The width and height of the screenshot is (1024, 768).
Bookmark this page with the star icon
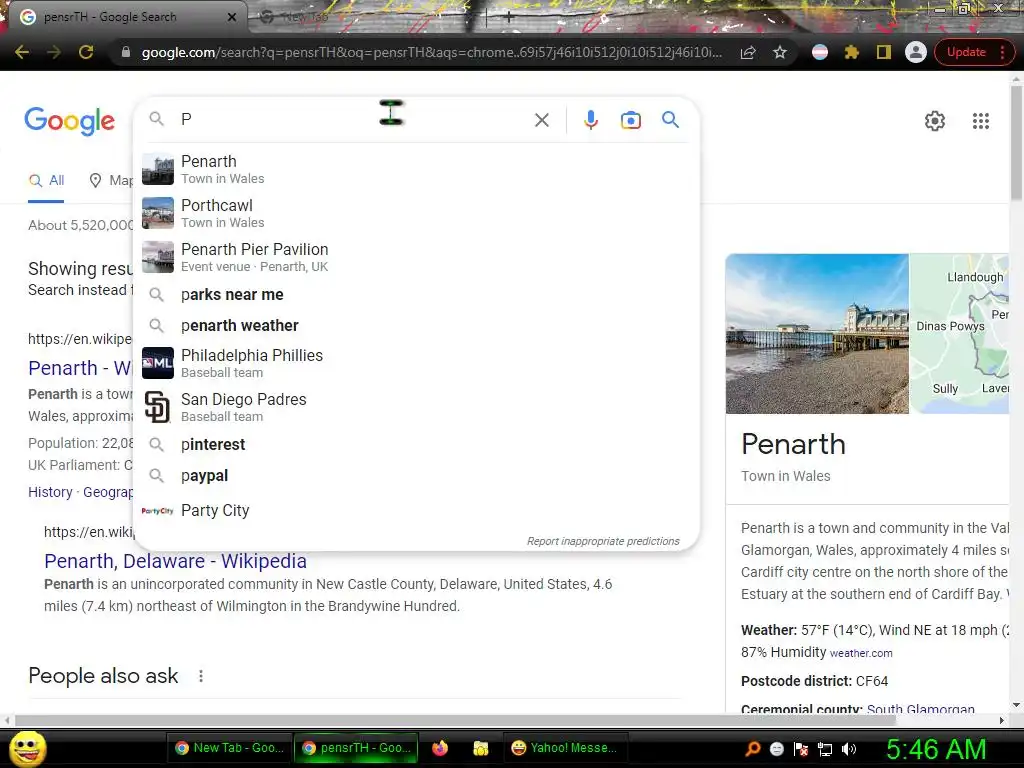pyautogui.click(x=780, y=52)
